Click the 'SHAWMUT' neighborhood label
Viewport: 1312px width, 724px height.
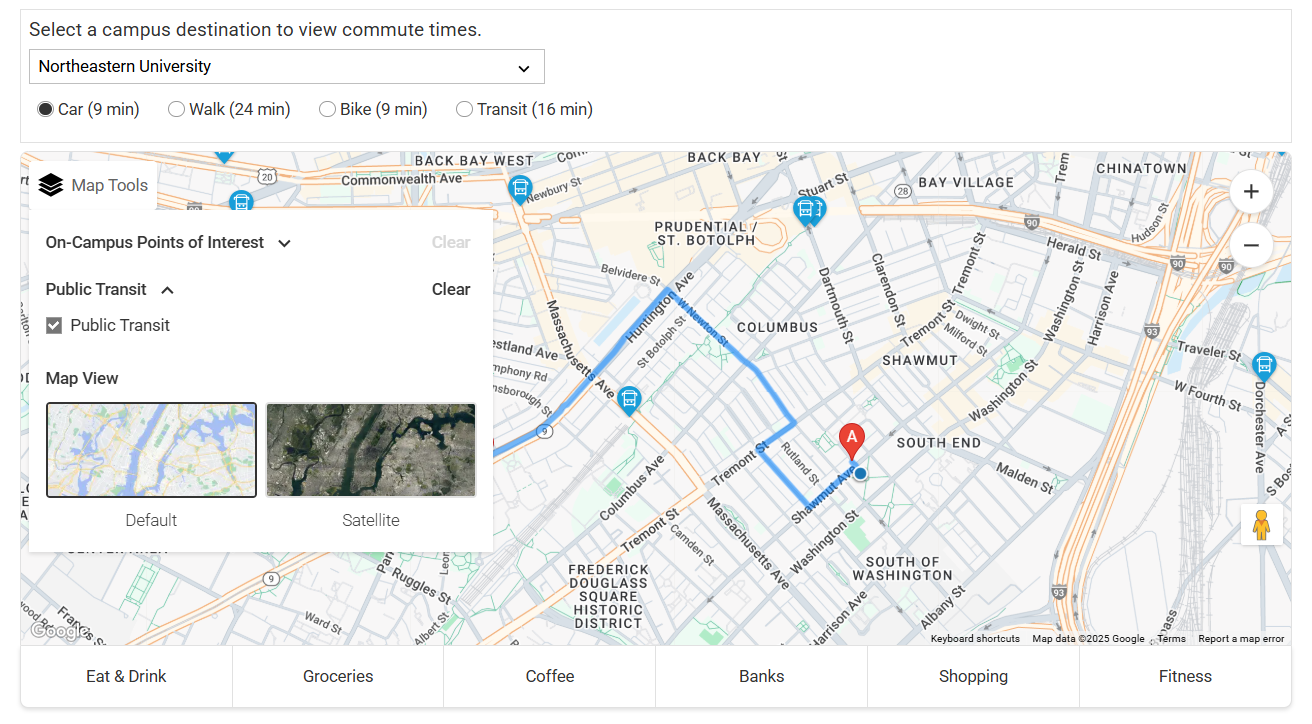(x=920, y=360)
